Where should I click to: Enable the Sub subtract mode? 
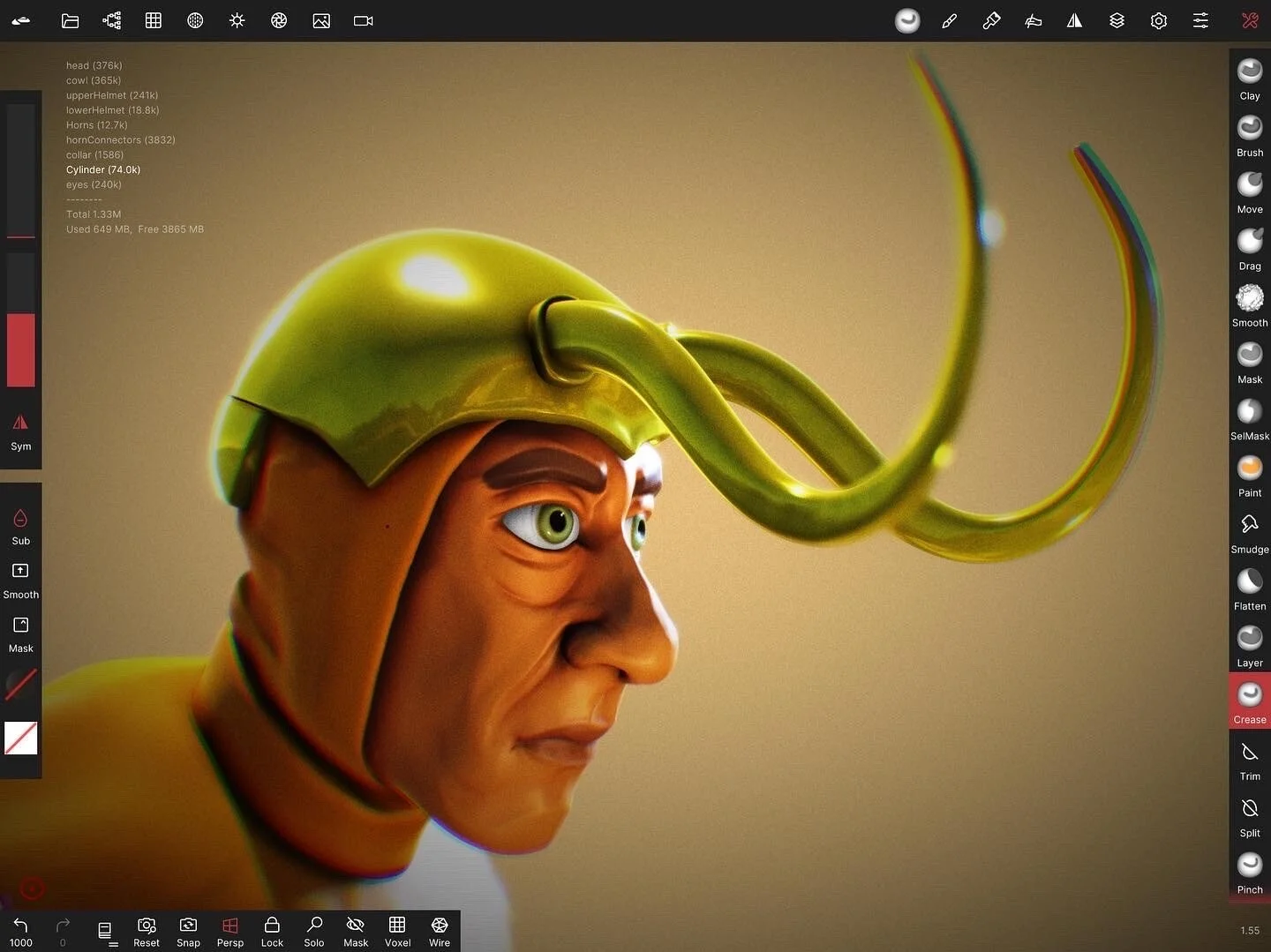20,527
